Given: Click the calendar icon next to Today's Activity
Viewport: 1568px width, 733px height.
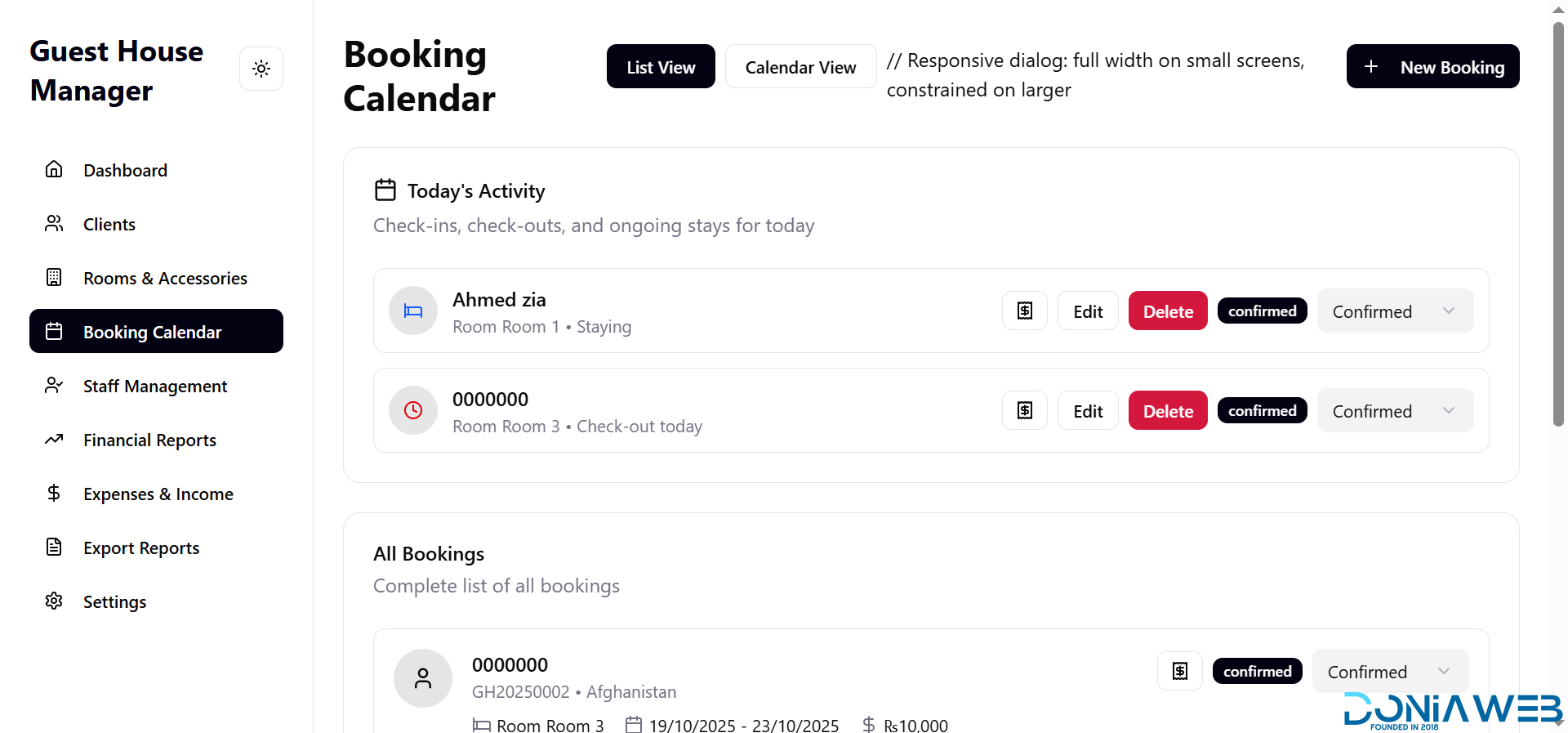Looking at the screenshot, I should pyautogui.click(x=385, y=190).
